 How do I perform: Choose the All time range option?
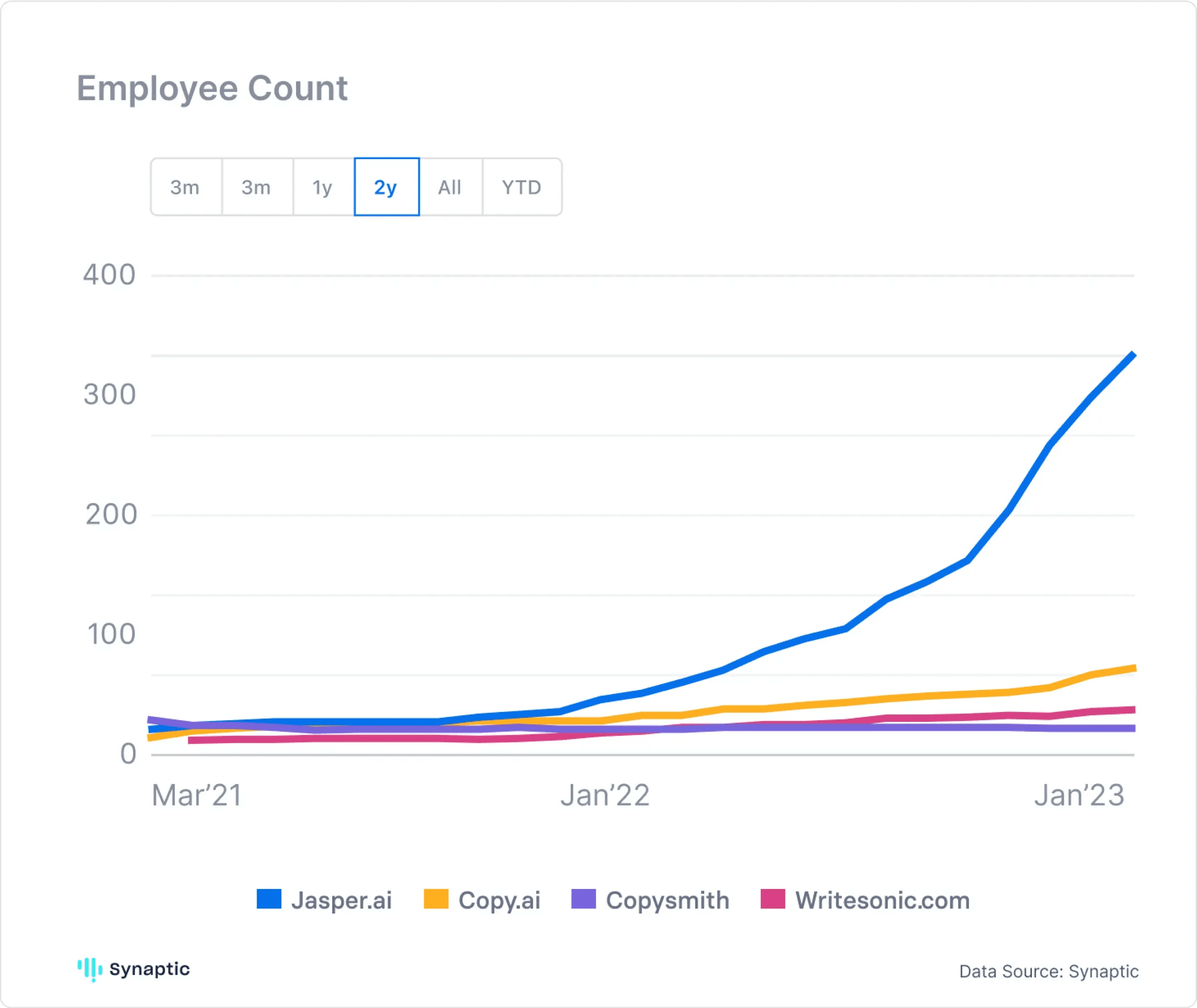(x=450, y=187)
